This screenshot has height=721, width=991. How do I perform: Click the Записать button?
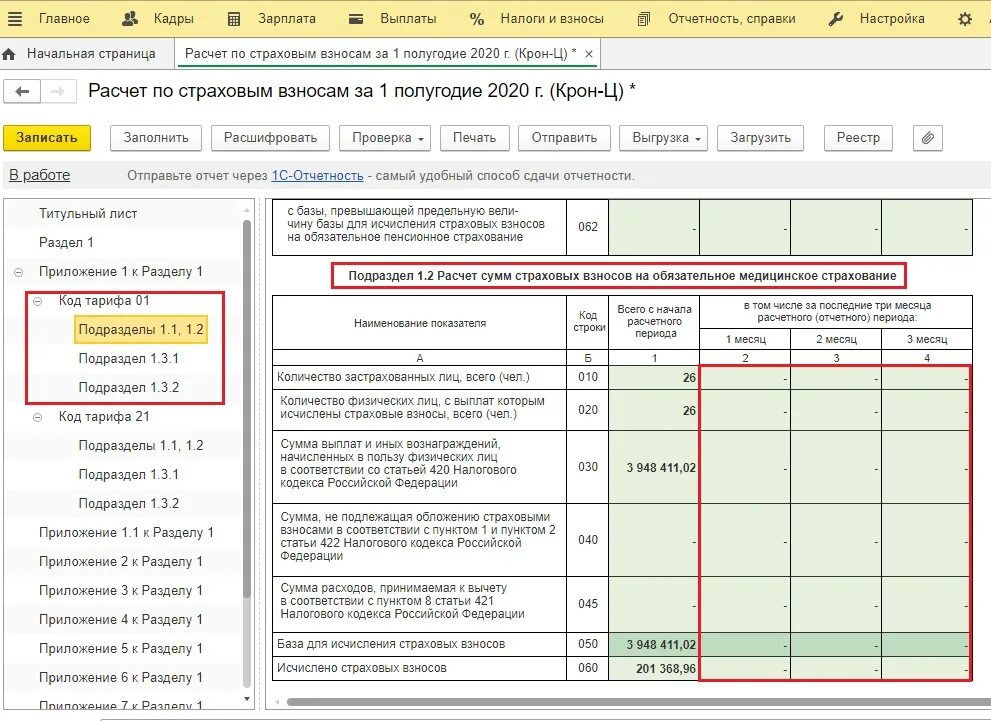[47, 138]
